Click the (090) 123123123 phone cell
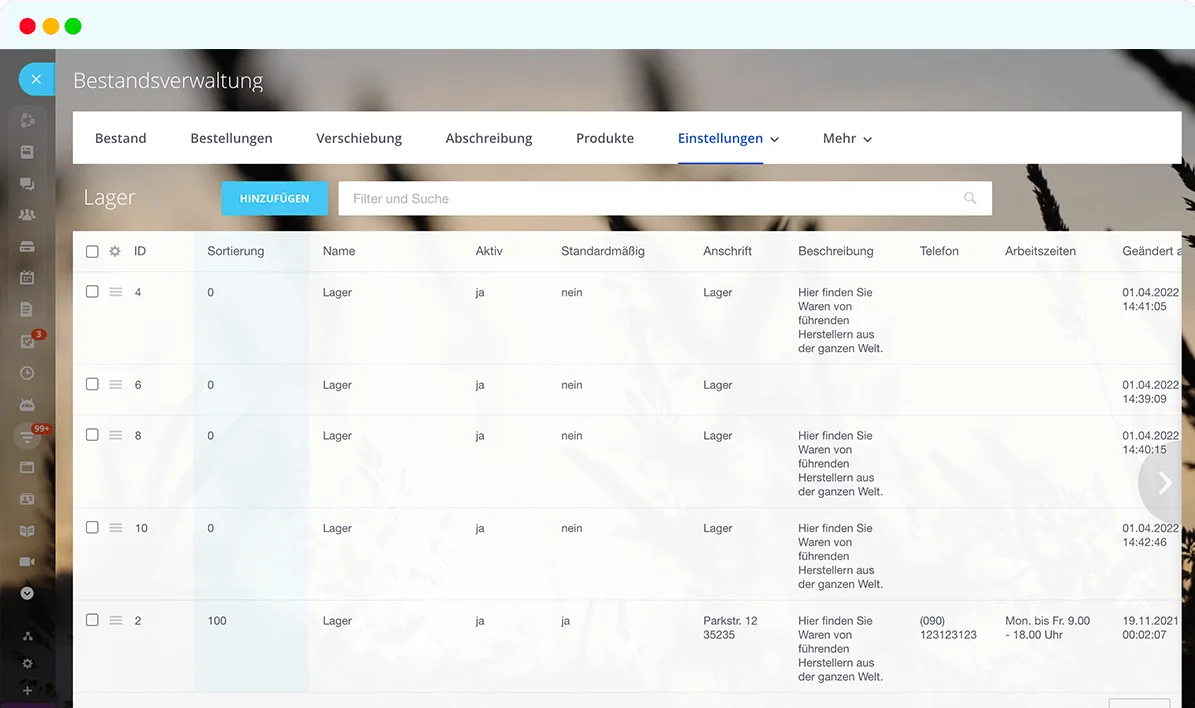This screenshot has height=708, width=1195. (947, 627)
